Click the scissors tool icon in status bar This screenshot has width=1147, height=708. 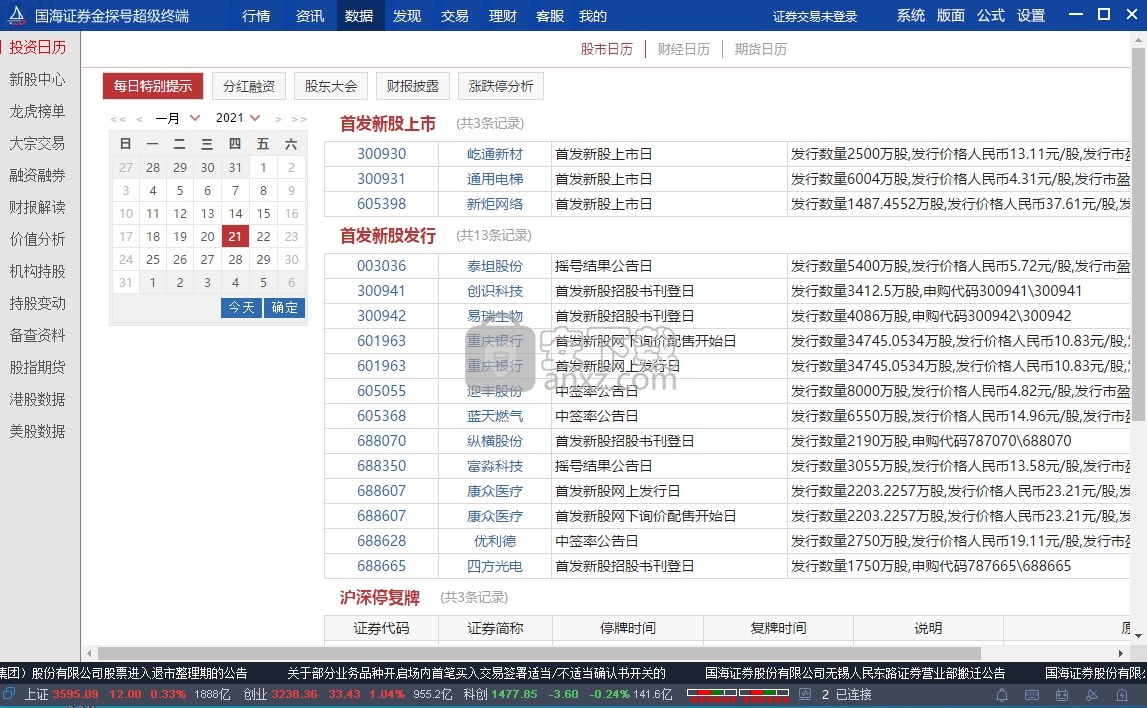[x=1092, y=694]
